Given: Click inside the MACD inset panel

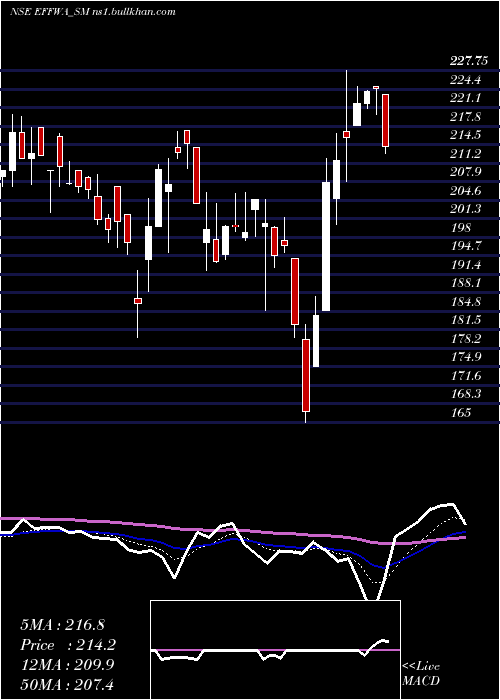Looking at the screenshot, I should pos(275,650).
